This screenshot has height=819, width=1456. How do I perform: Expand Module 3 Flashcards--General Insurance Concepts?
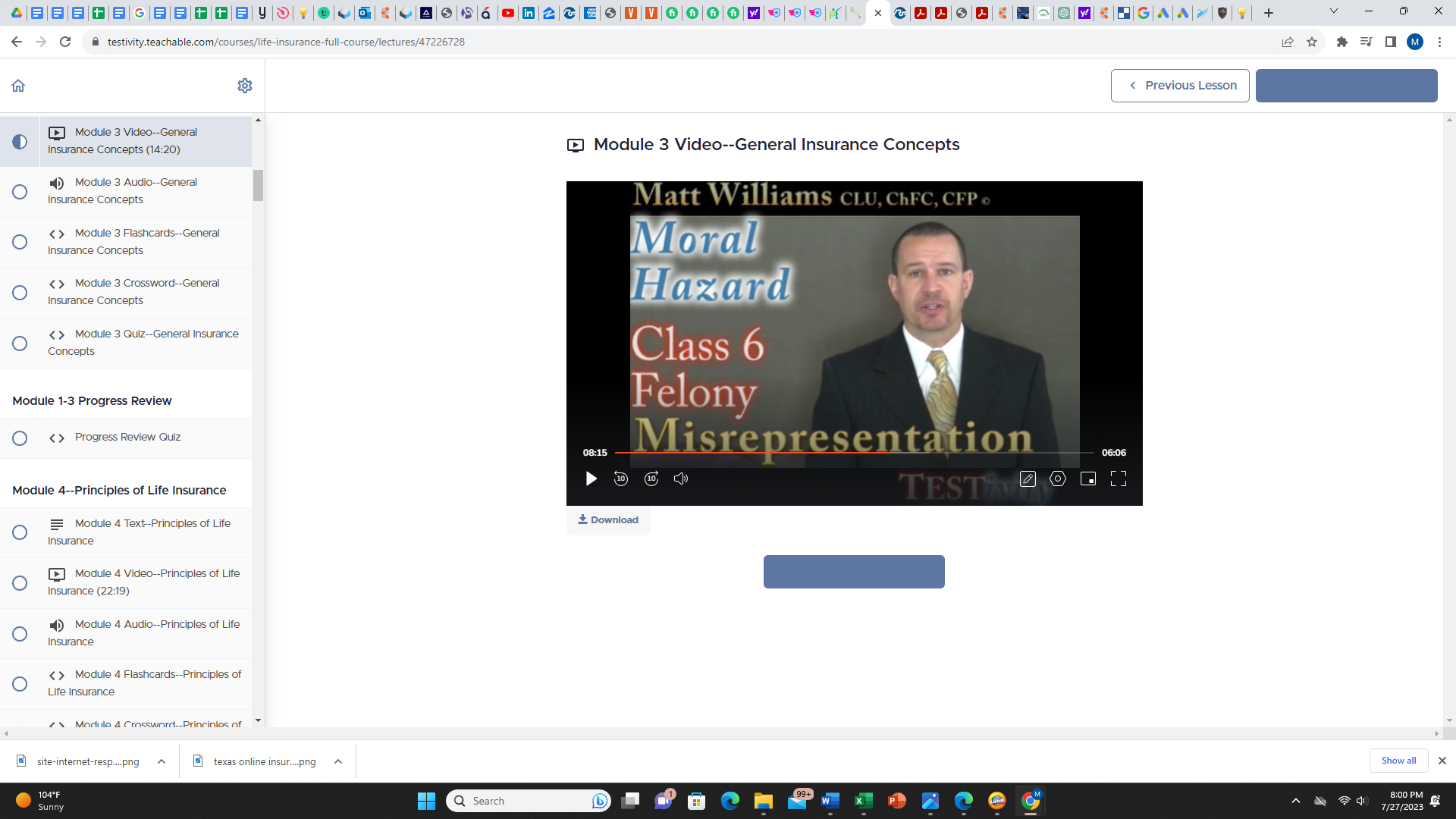click(134, 242)
